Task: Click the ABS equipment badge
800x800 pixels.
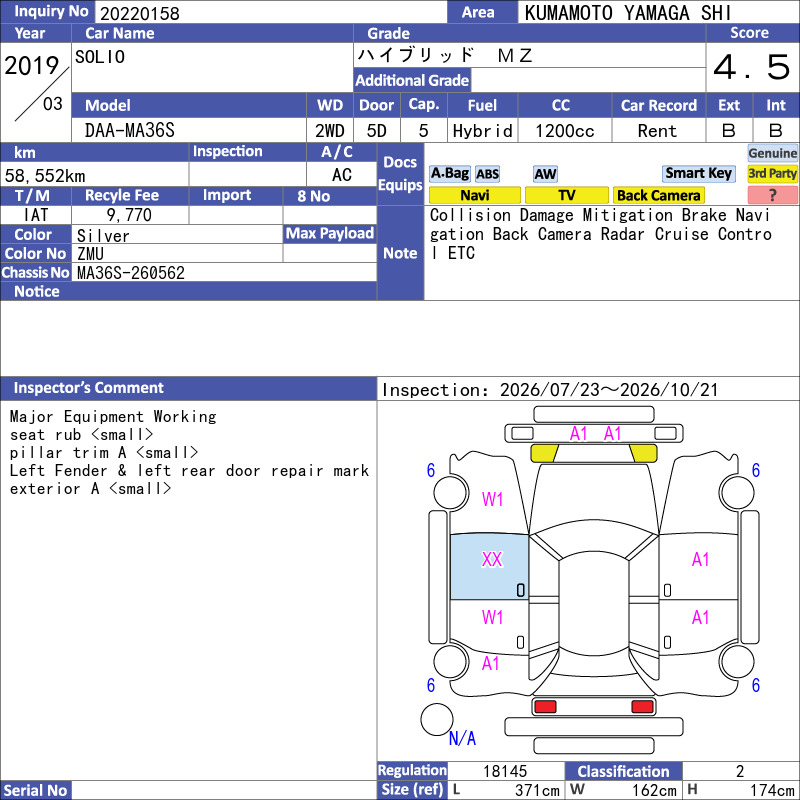Action: (x=487, y=174)
